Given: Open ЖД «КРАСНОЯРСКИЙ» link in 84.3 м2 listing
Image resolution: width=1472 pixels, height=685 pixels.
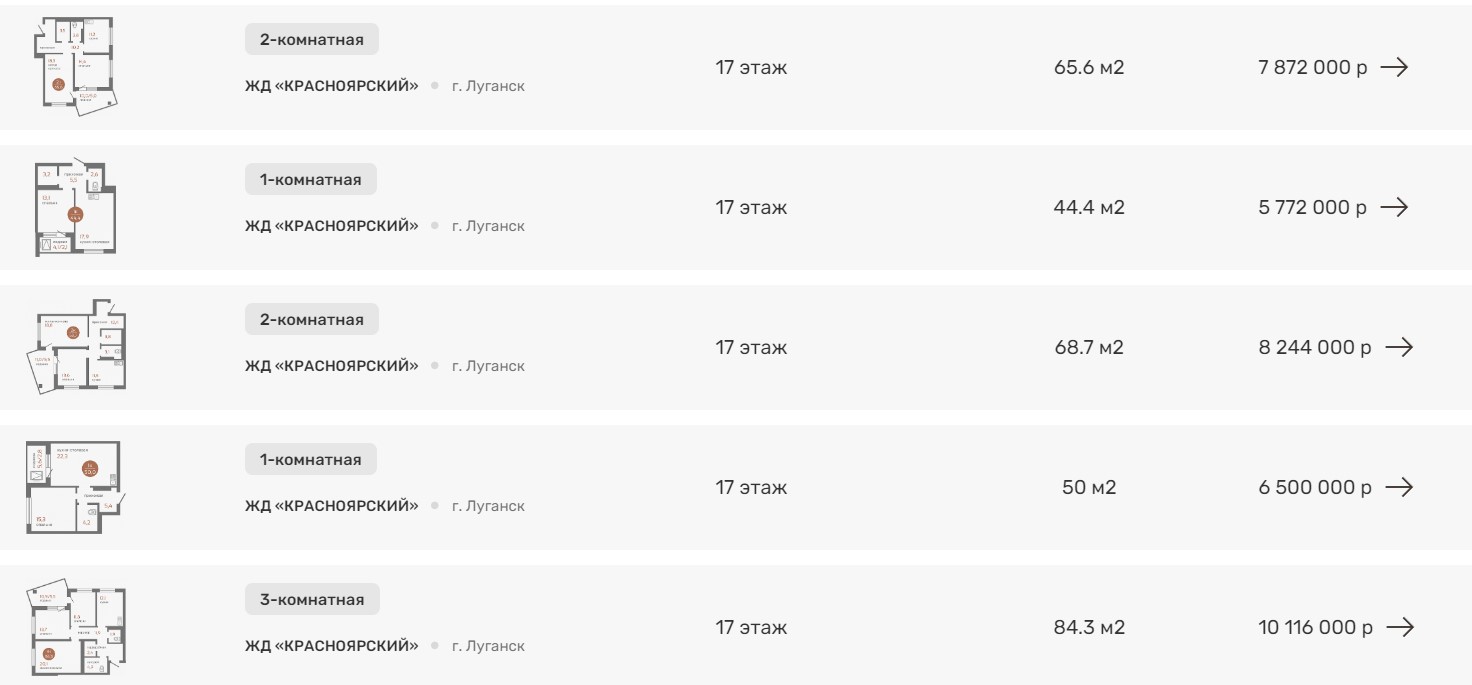Looking at the screenshot, I should pos(332,646).
